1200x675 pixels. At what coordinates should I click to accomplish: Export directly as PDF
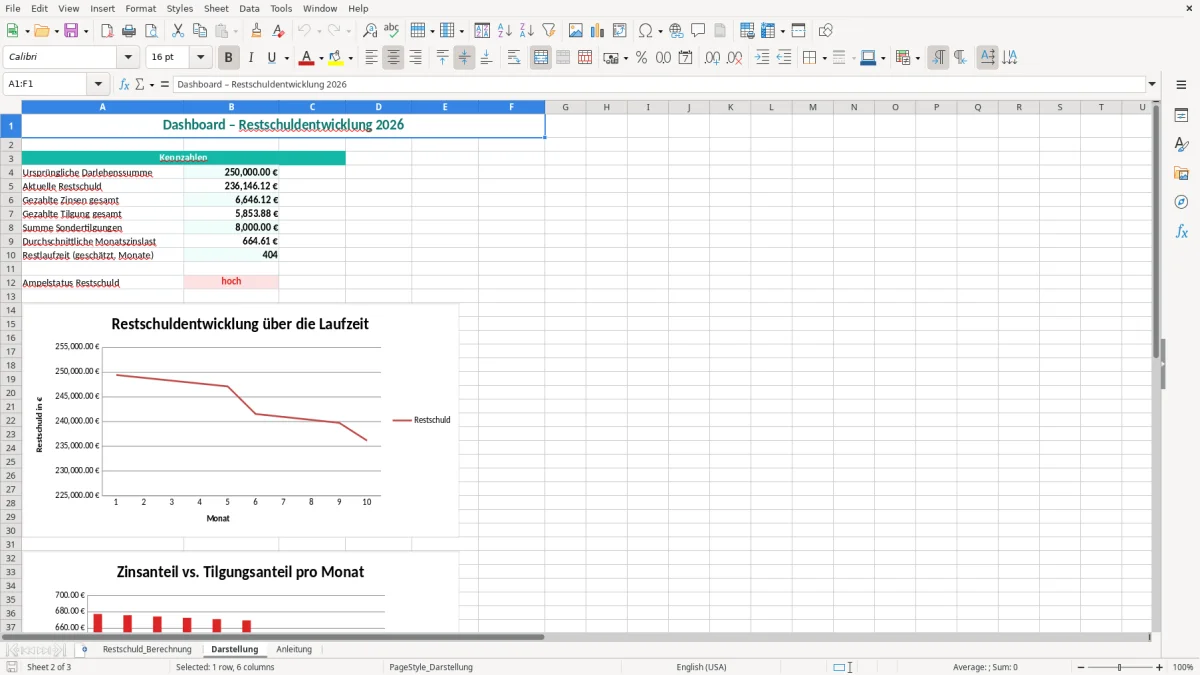(x=107, y=31)
